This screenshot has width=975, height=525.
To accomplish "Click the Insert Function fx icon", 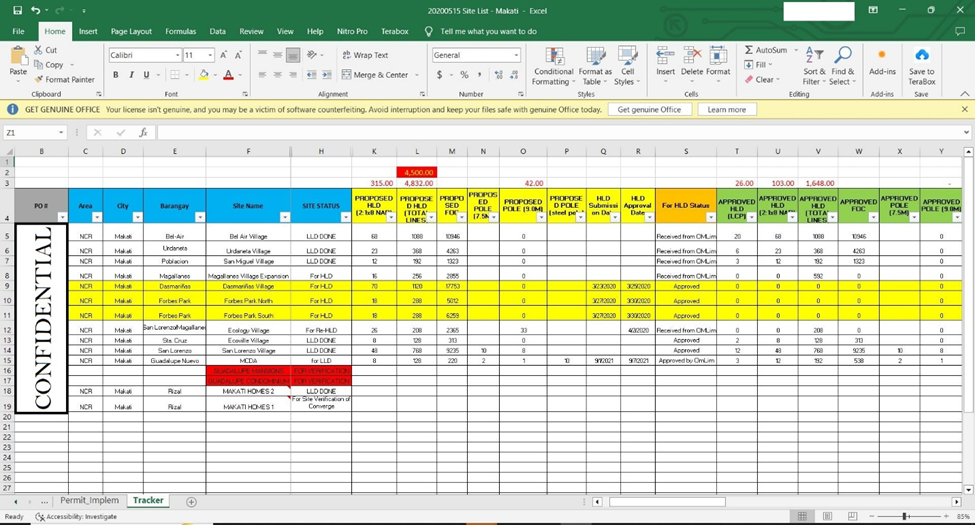I will [143, 132].
